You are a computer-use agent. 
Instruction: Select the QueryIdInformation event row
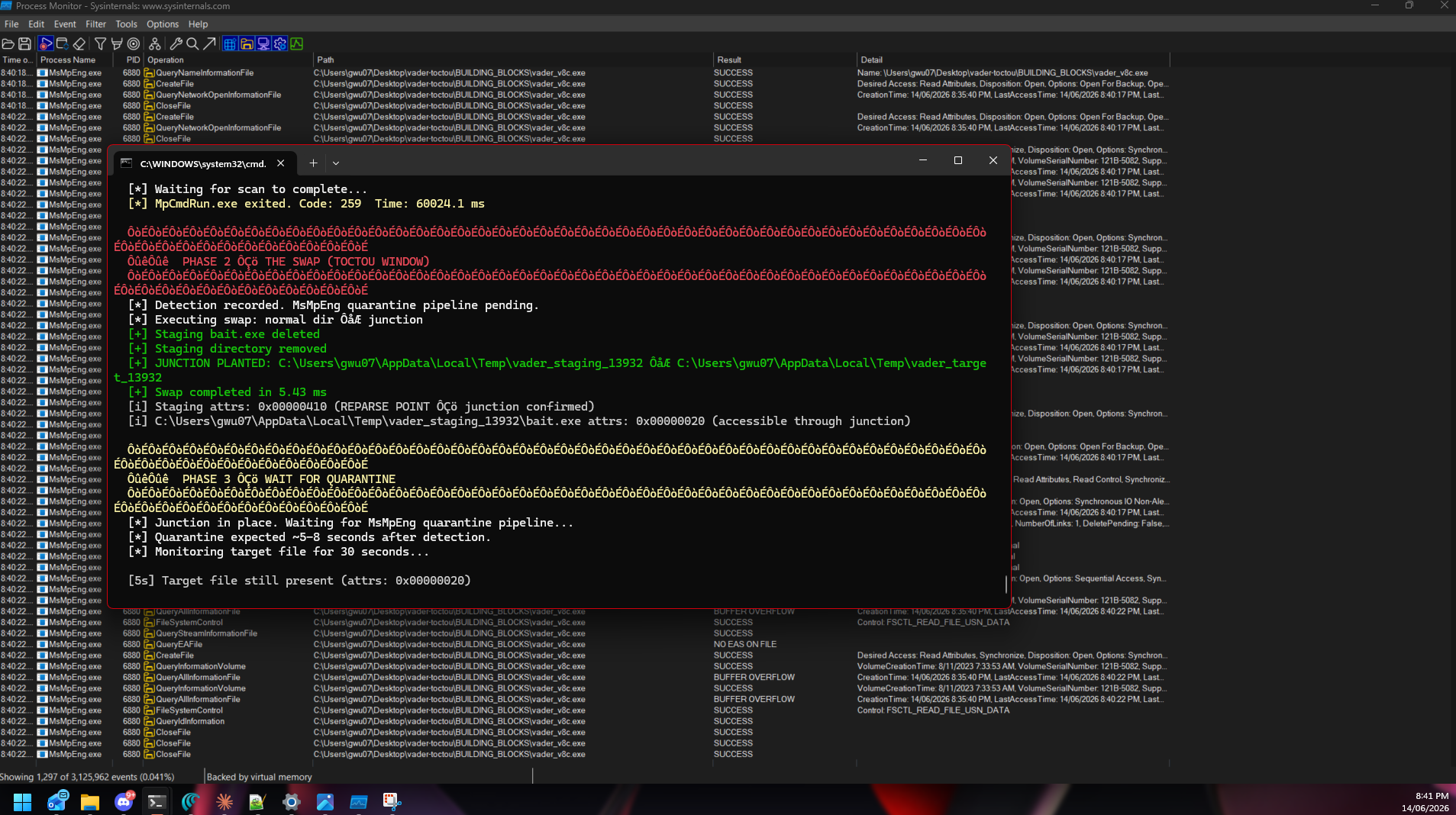click(584, 721)
